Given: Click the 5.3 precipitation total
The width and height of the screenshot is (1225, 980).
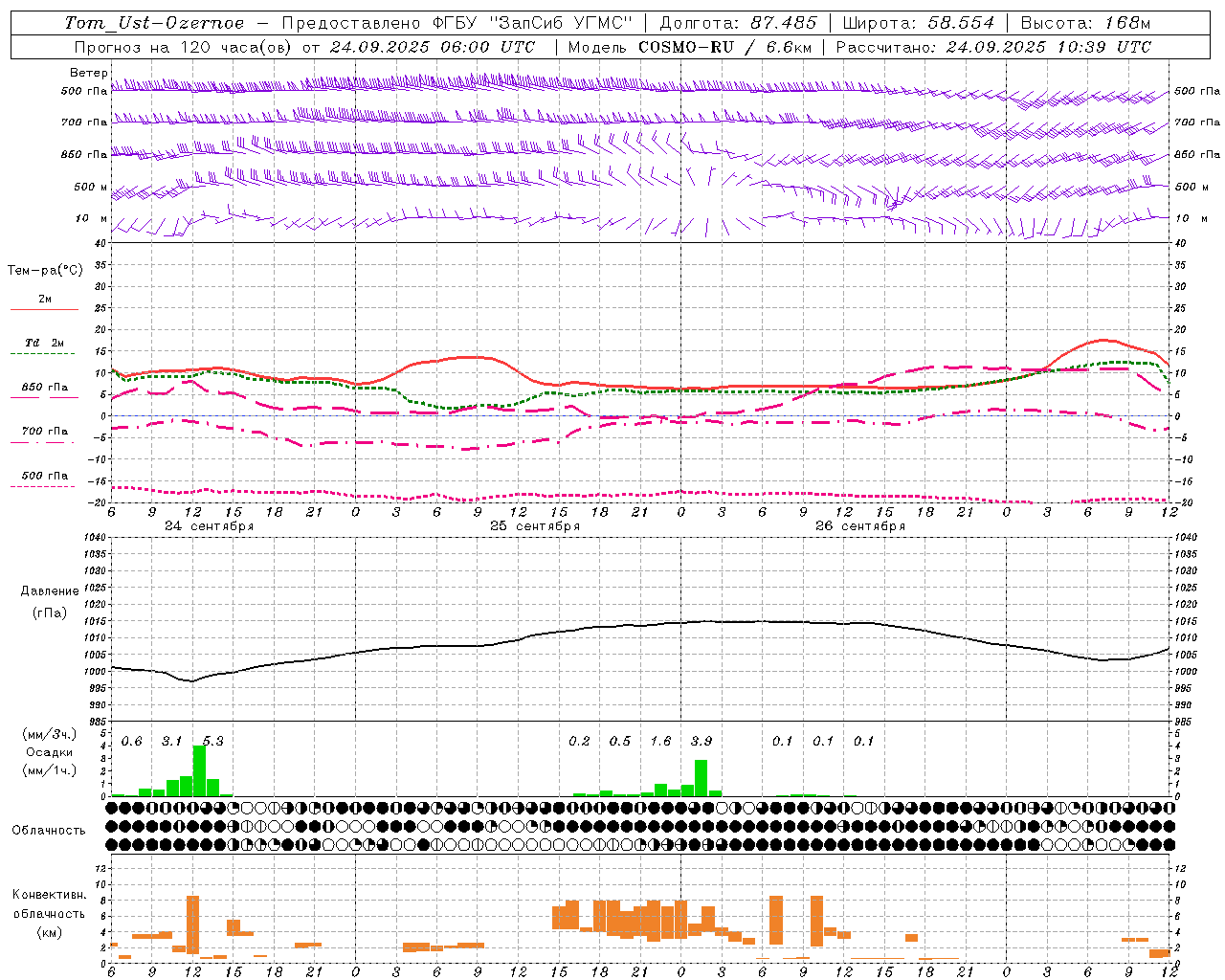Looking at the screenshot, I should point(212,742).
